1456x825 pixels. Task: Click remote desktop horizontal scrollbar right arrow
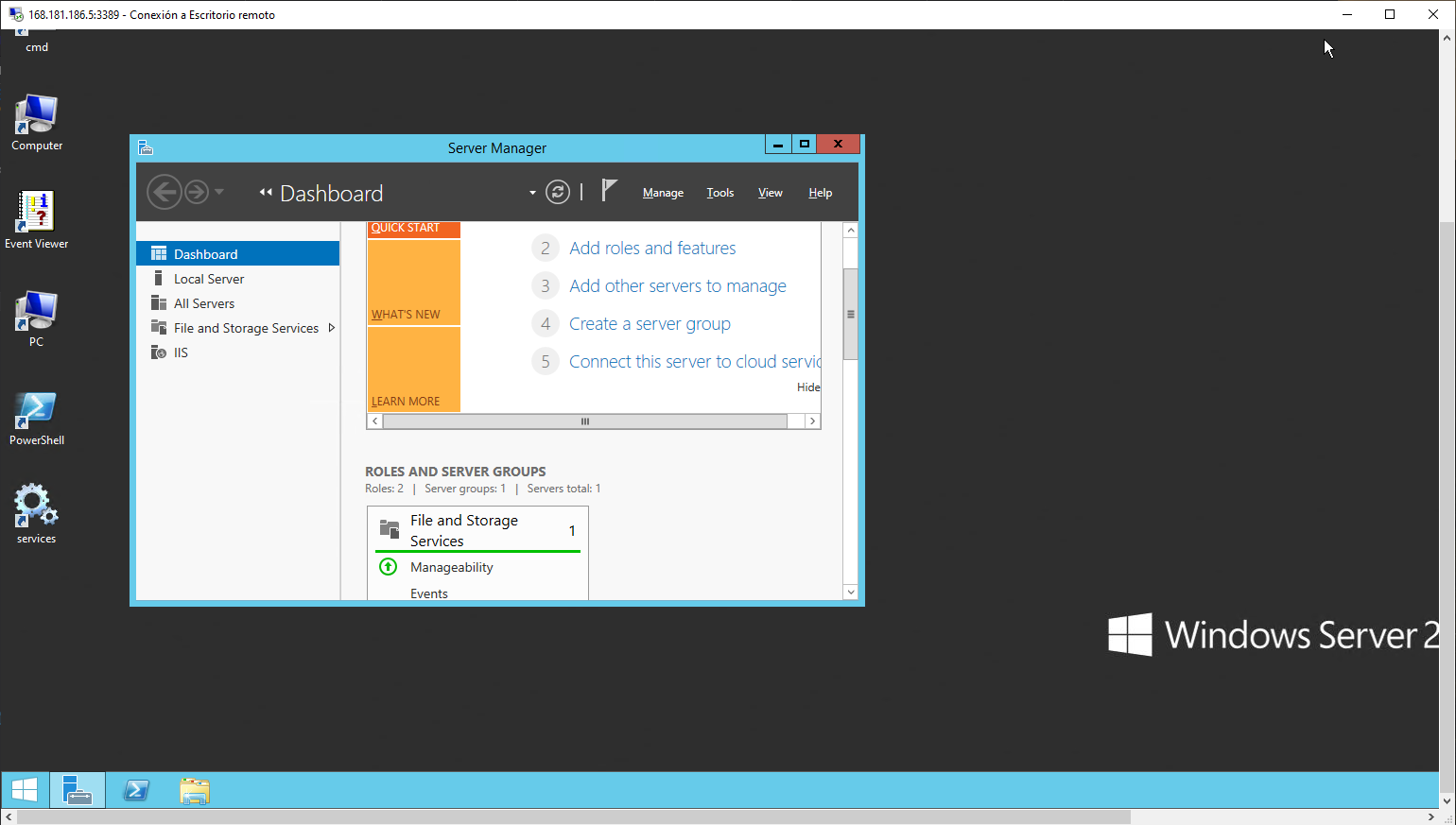[1430, 816]
